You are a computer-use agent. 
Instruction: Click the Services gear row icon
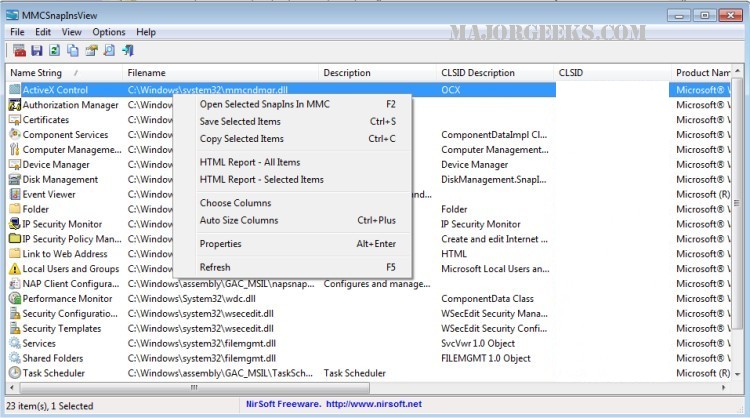pyautogui.click(x=15, y=343)
